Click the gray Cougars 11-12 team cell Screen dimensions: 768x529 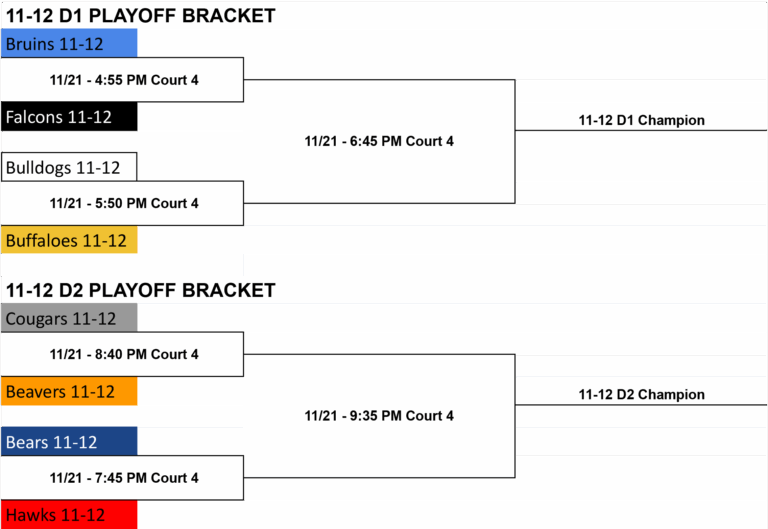(x=69, y=318)
